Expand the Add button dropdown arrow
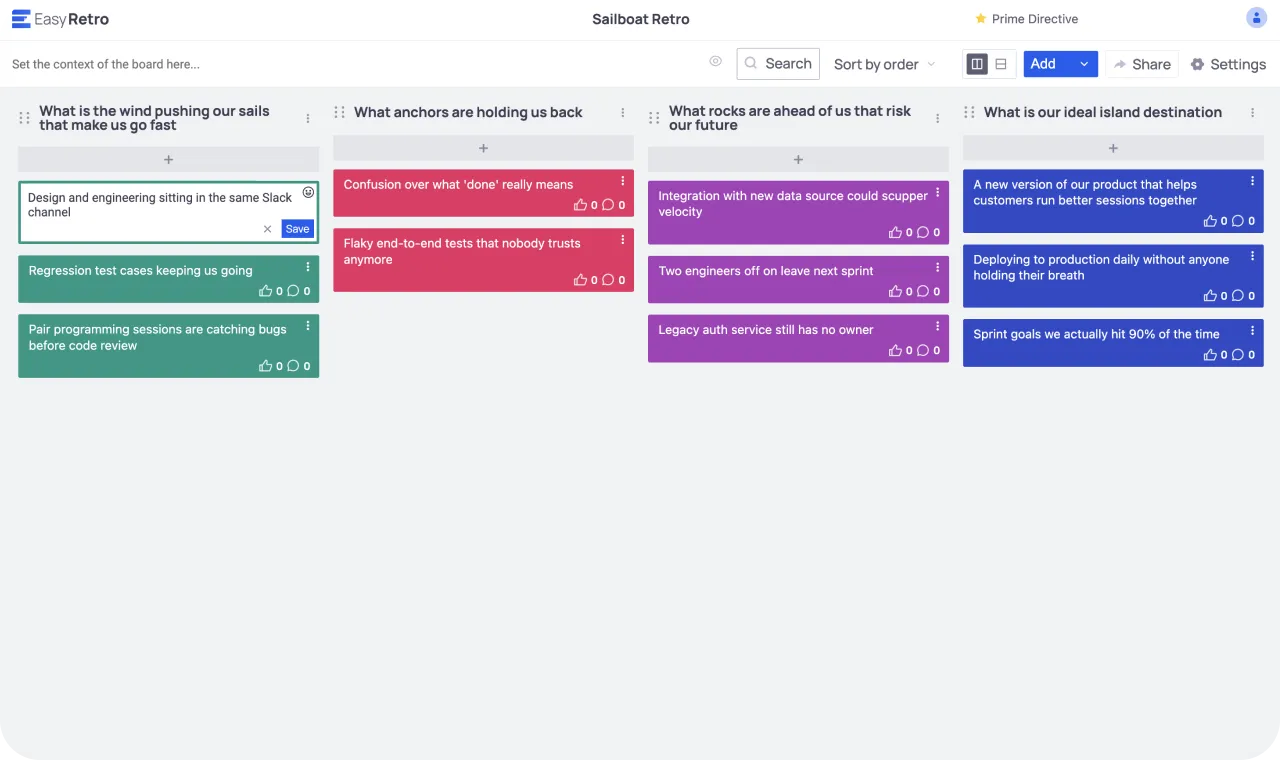This screenshot has width=1280, height=760. point(1084,64)
